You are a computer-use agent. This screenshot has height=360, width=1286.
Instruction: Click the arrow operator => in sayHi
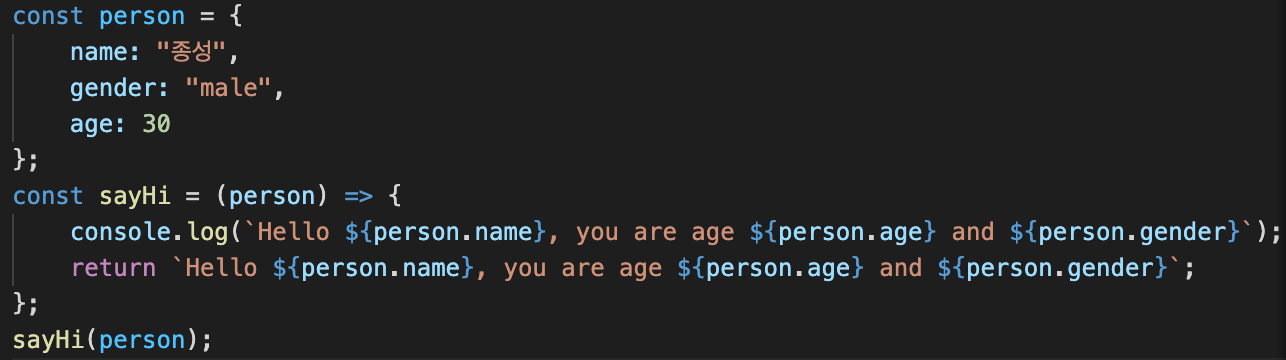pos(359,195)
